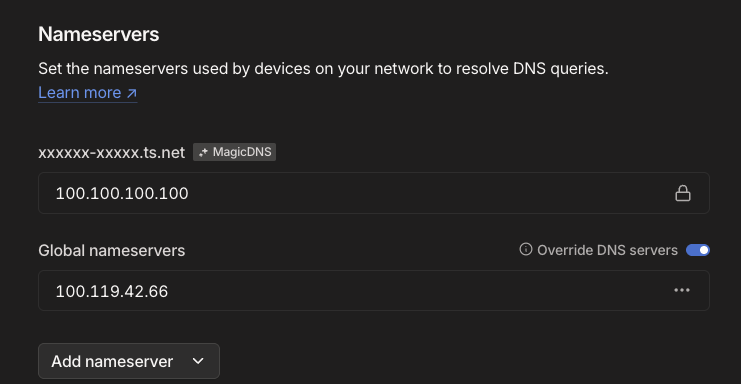The height and width of the screenshot is (384, 741).
Task: Open the three-dot menu for 100.119.42.66
Action: click(682, 290)
